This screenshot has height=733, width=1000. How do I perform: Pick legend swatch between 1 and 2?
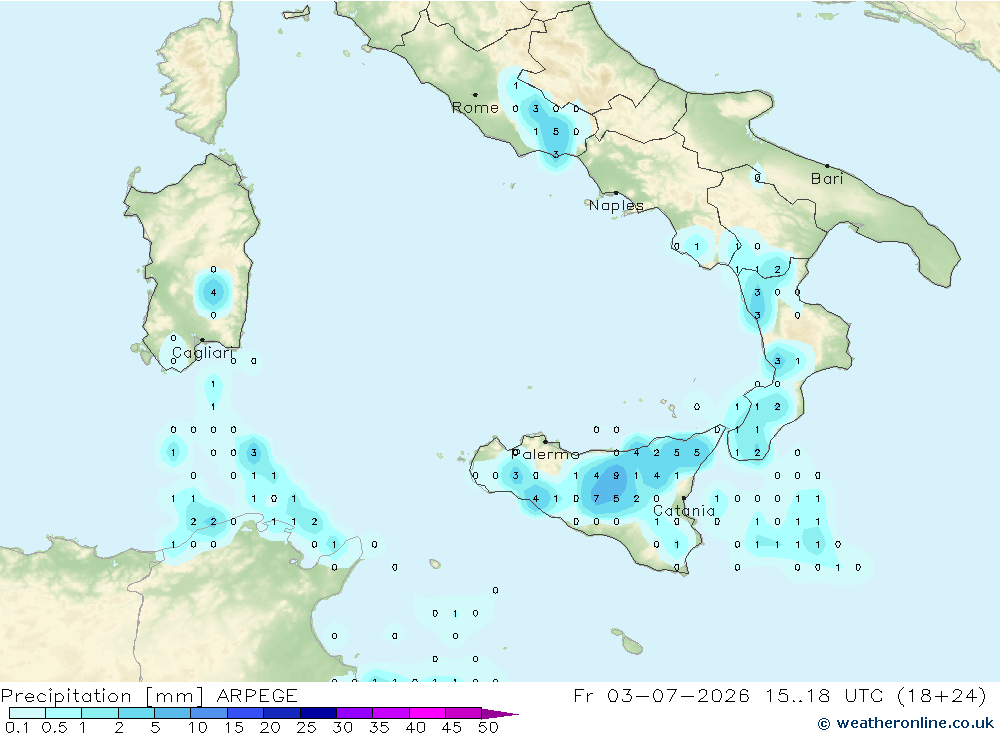(100, 713)
